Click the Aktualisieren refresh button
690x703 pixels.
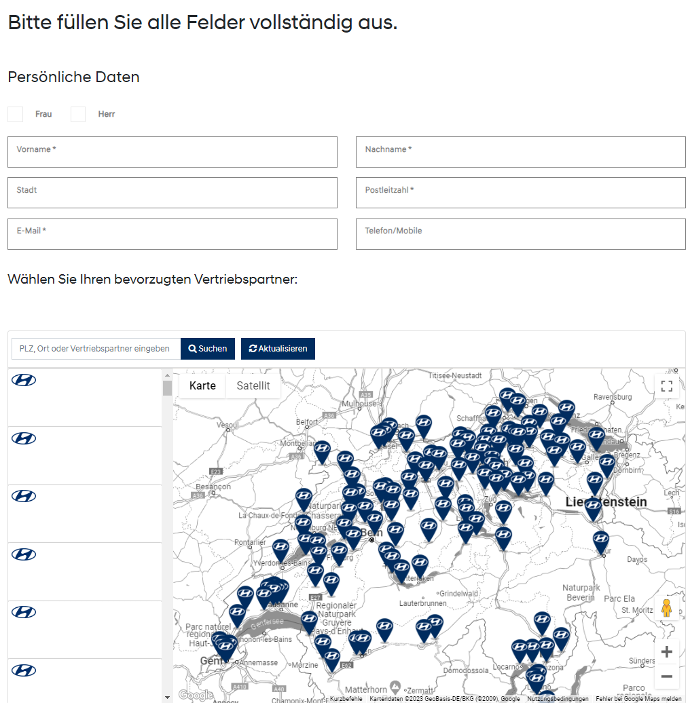click(x=278, y=349)
